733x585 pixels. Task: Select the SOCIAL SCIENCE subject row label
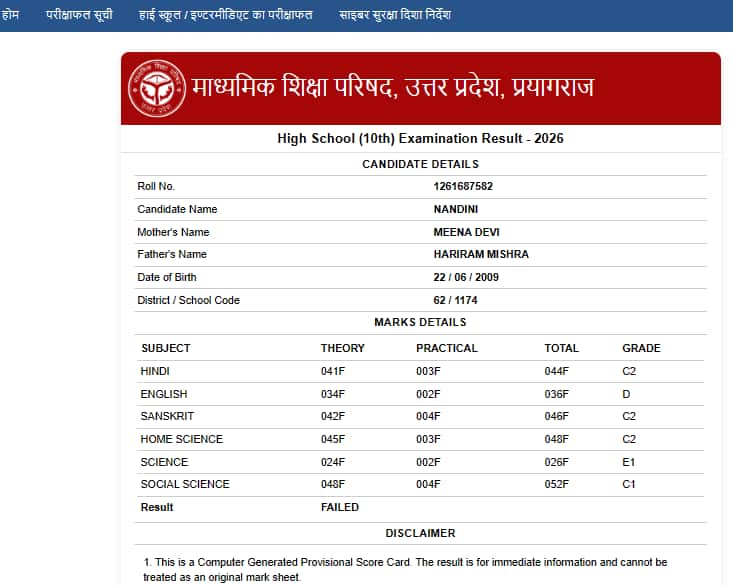[x=185, y=484]
